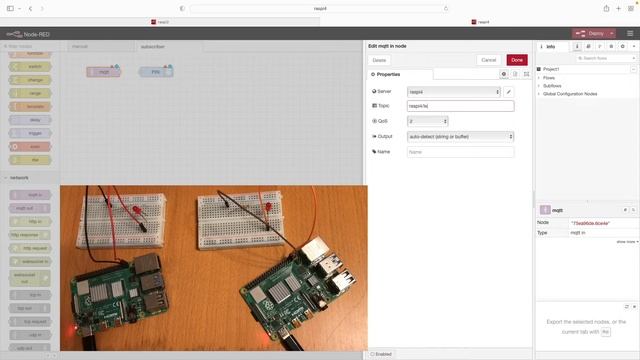This screenshot has height=360, width=640.
Task: Select the mqtt out node in the palette
Action: point(31,208)
